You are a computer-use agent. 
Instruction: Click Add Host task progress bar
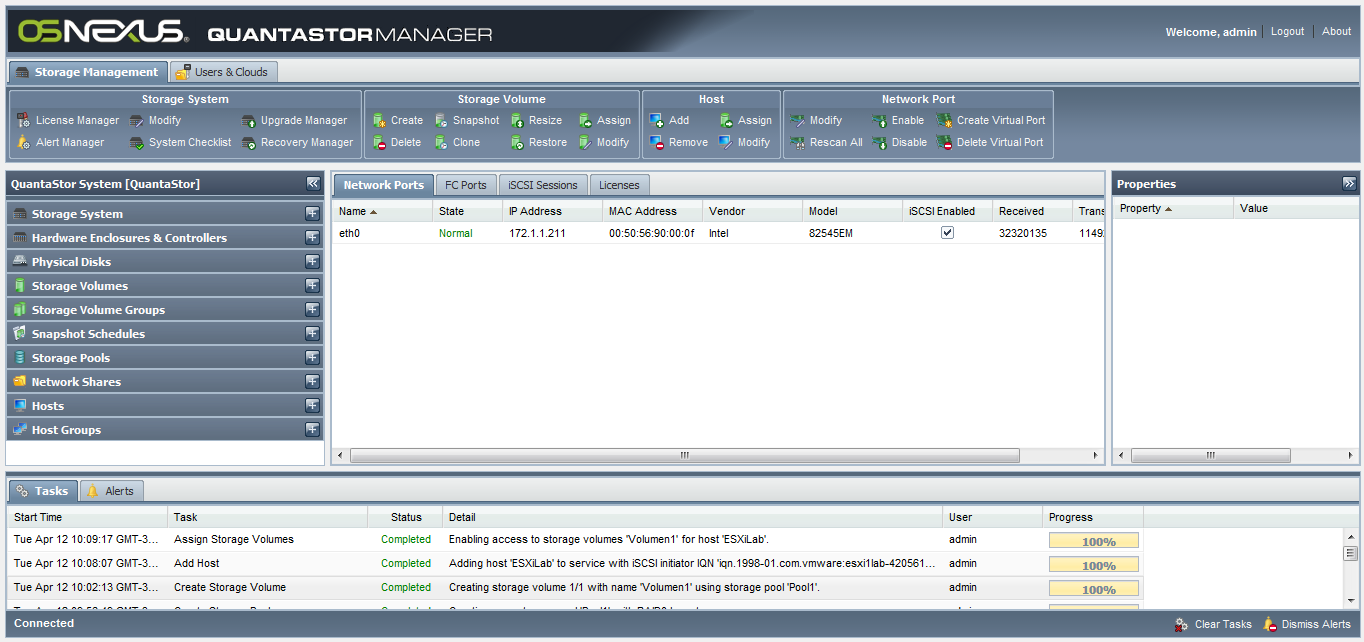[x=1094, y=565]
